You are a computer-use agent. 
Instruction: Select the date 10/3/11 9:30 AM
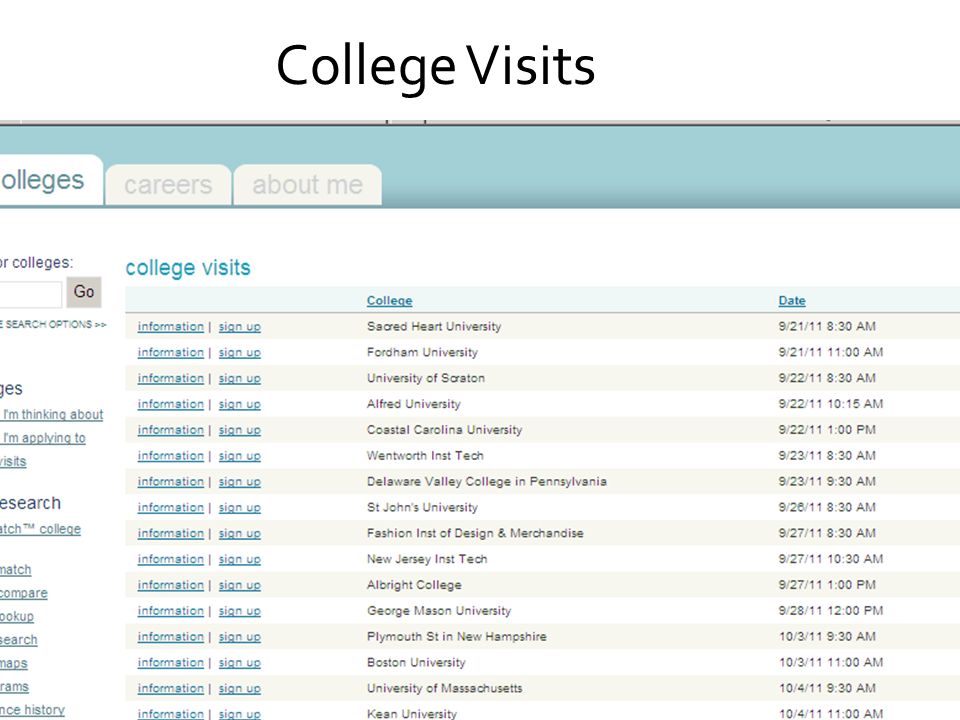click(827, 636)
